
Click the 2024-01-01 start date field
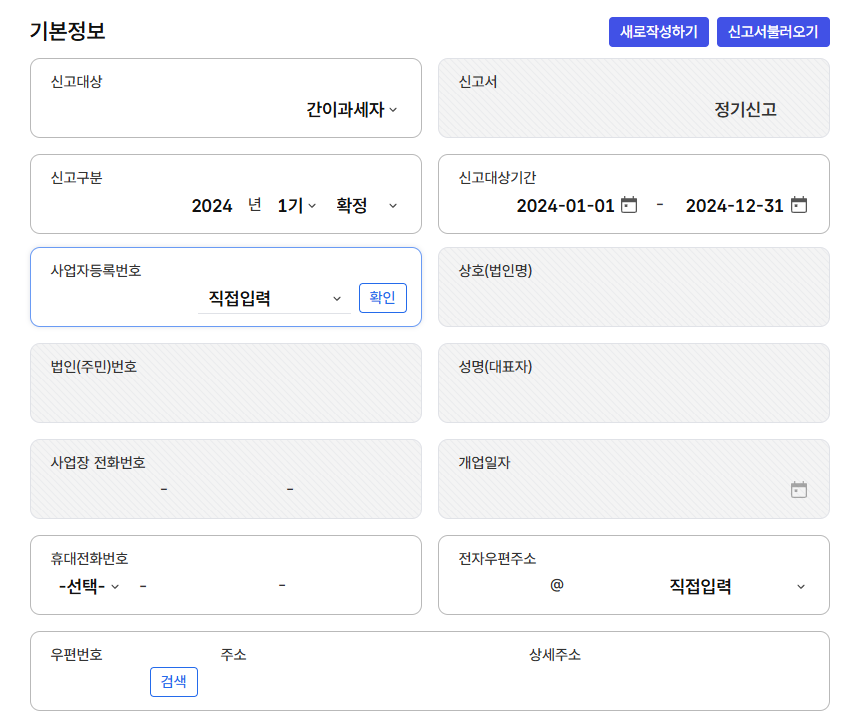565,205
